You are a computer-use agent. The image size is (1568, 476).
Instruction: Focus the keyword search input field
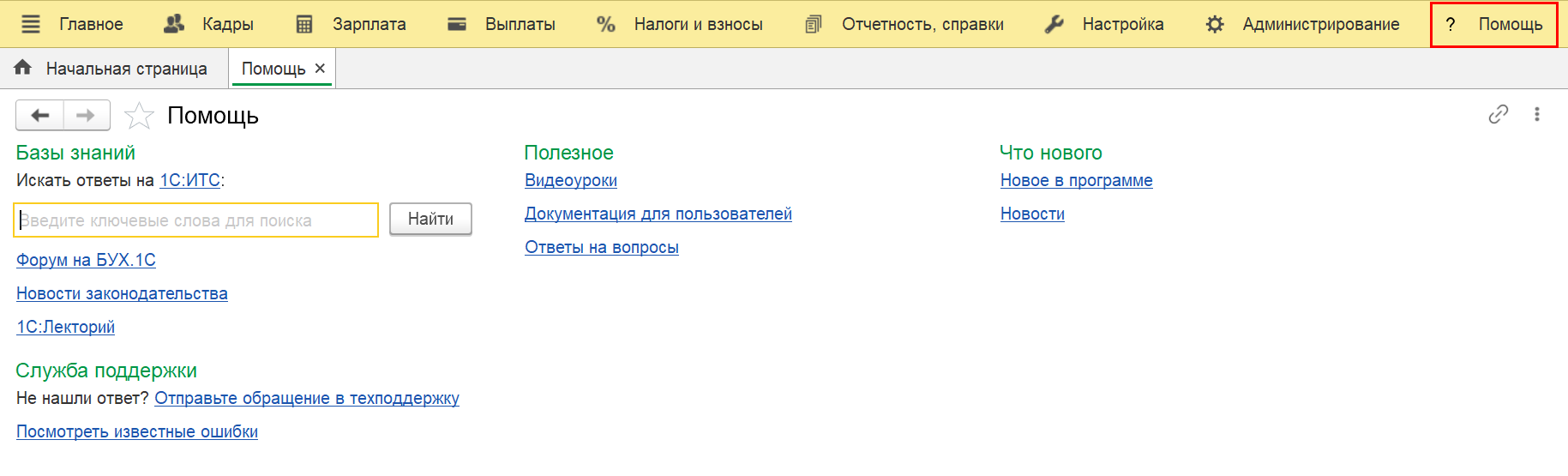[x=196, y=220]
